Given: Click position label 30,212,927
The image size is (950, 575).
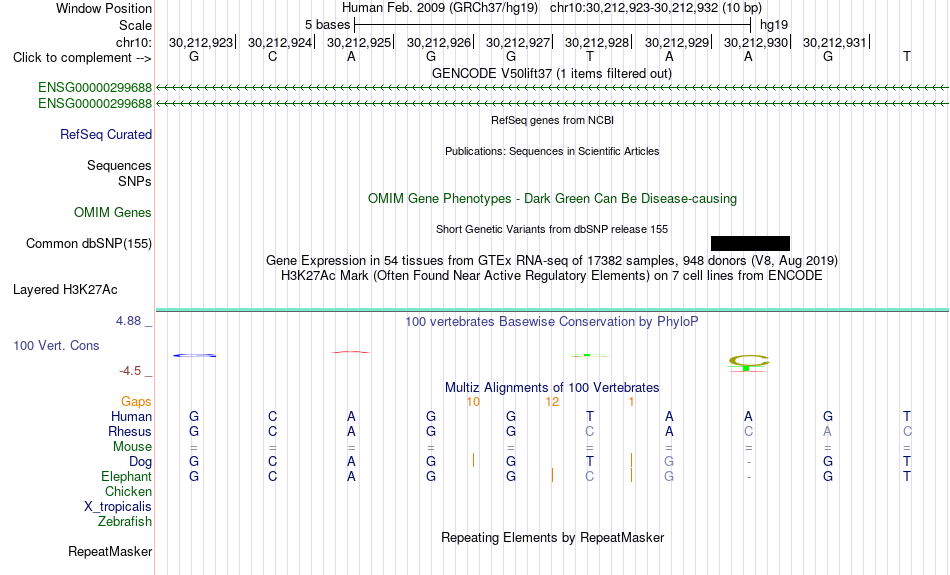Looking at the screenshot, I should (x=517, y=42).
